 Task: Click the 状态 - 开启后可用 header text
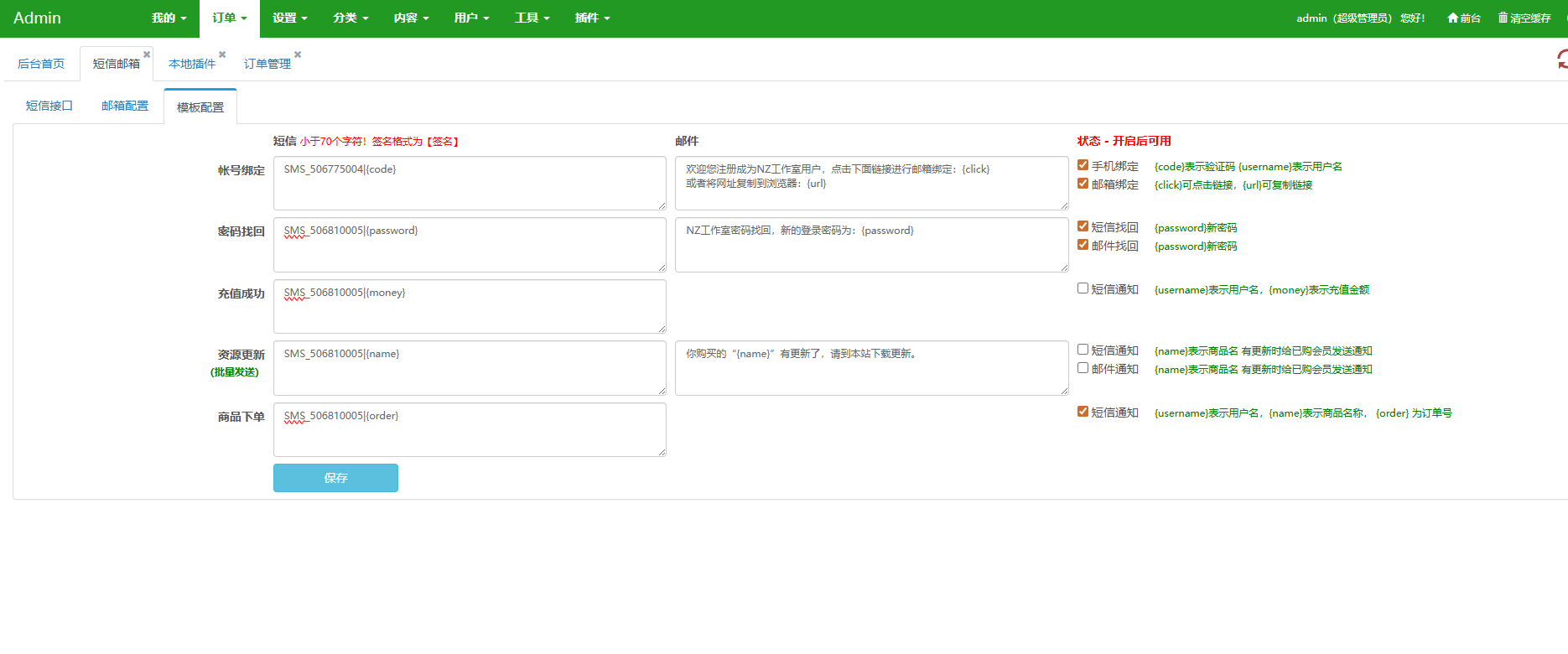[x=1124, y=141]
